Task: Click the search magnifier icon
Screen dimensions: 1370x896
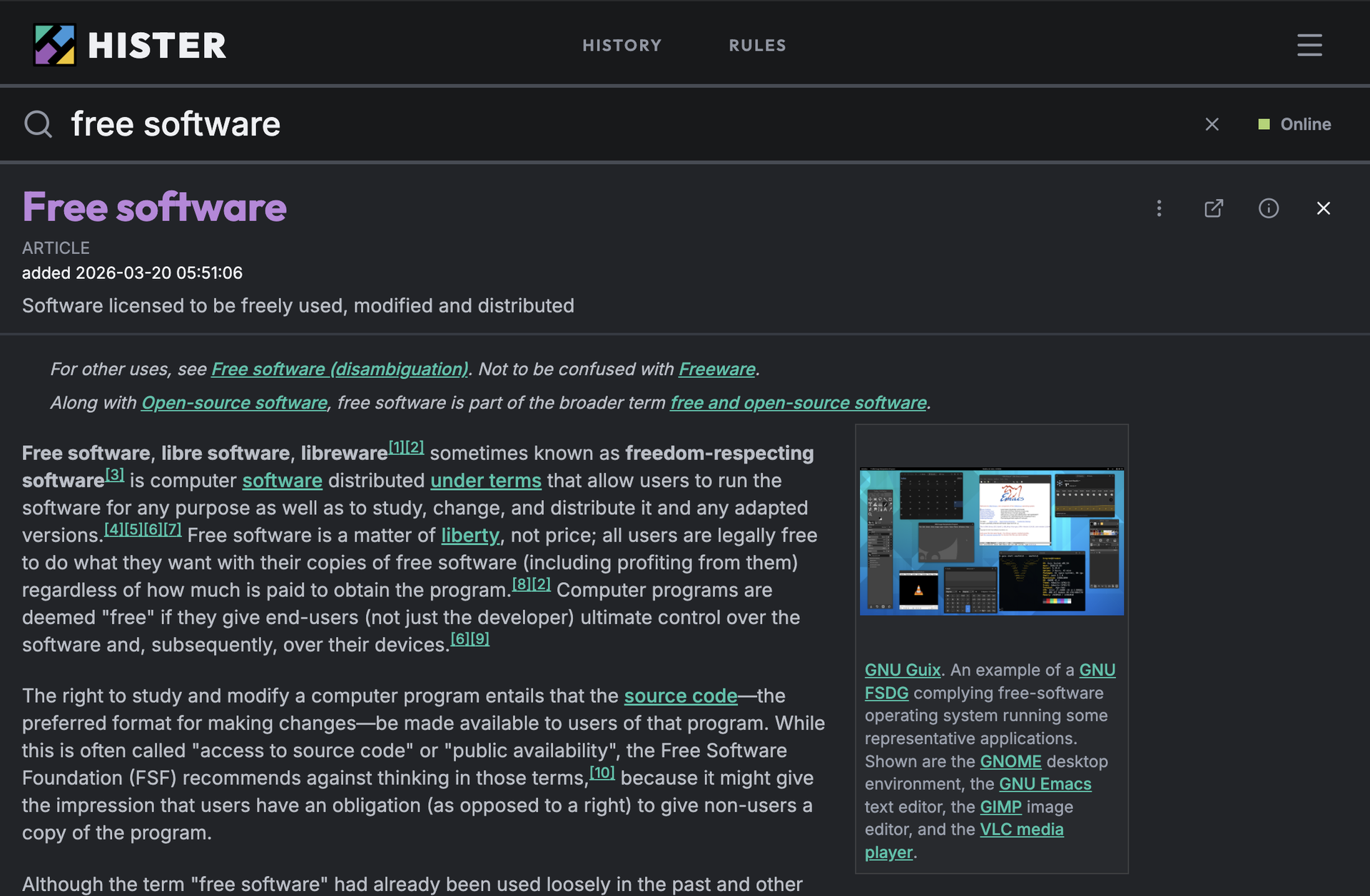Action: pyautogui.click(x=38, y=124)
